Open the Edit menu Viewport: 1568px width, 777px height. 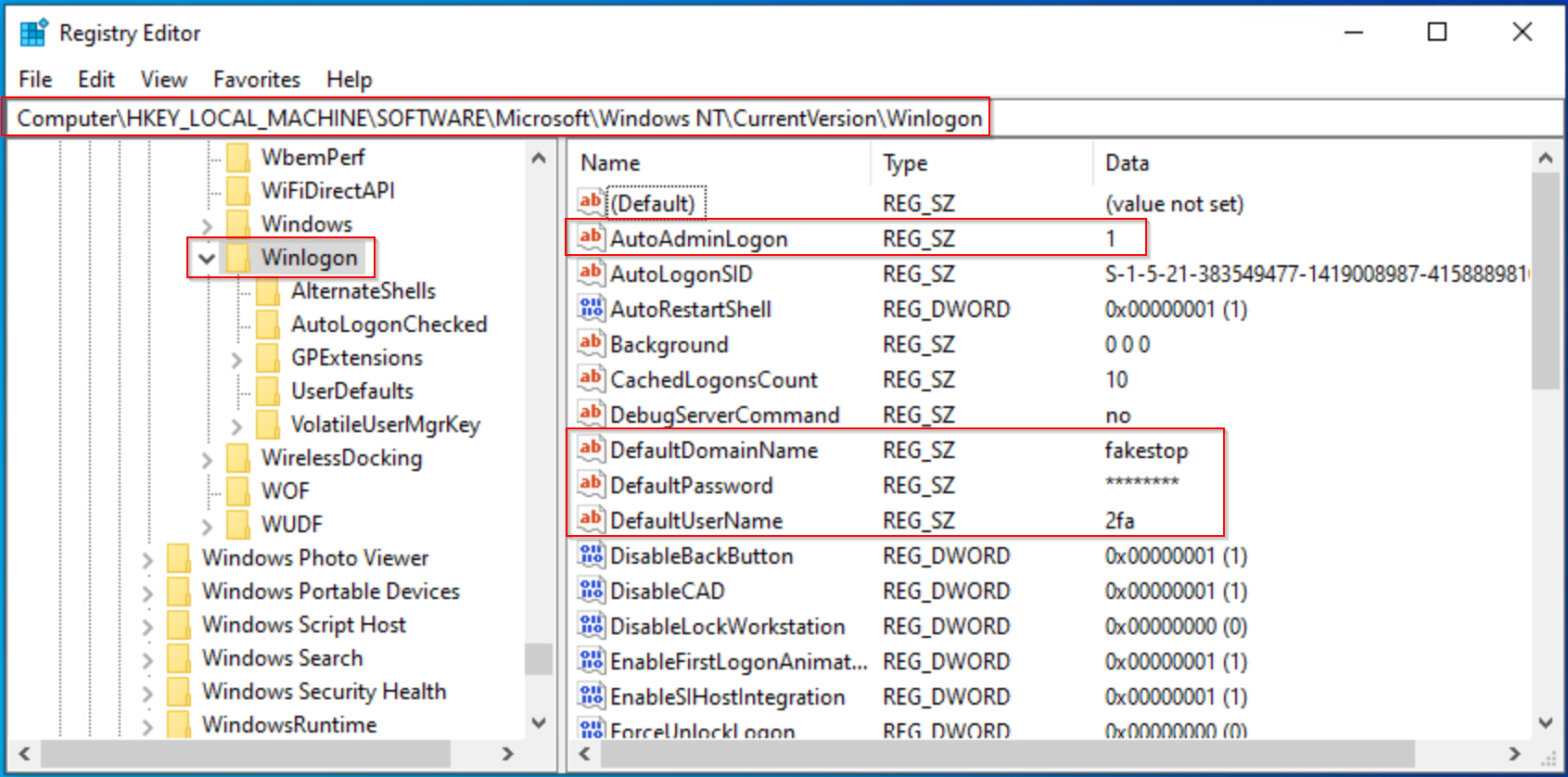click(96, 80)
